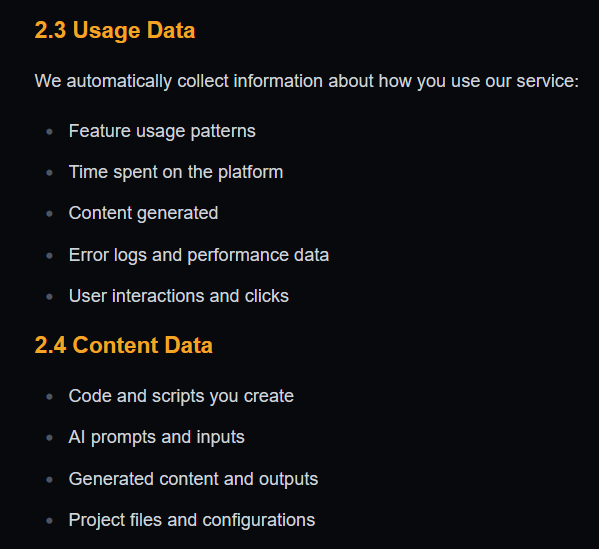Click 'Time spent on the platform' item

coord(176,172)
